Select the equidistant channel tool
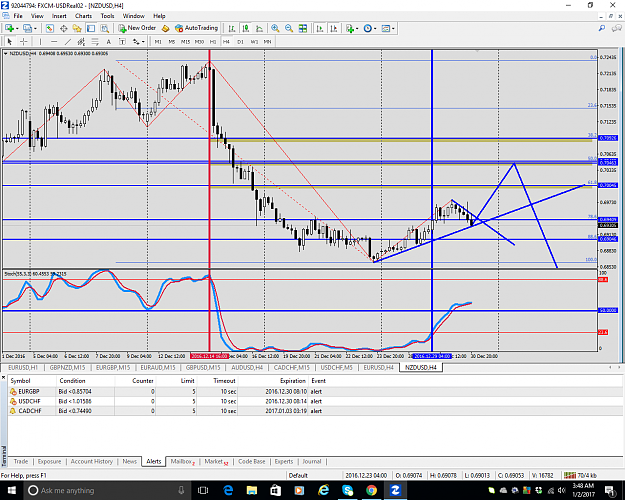Image resolution: width=625 pixels, height=500 pixels. click(81, 41)
